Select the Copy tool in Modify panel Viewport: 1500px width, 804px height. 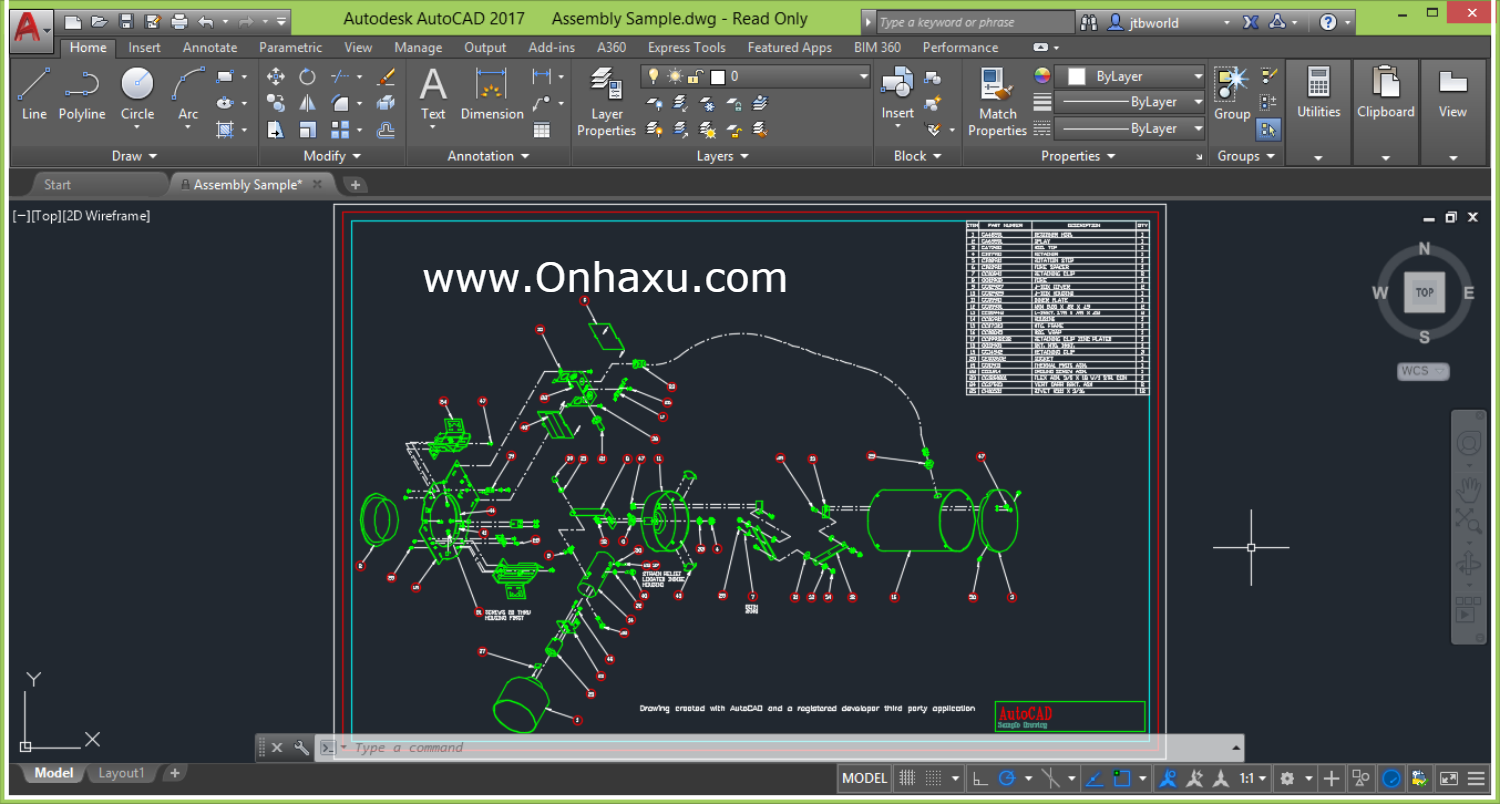pos(276,103)
